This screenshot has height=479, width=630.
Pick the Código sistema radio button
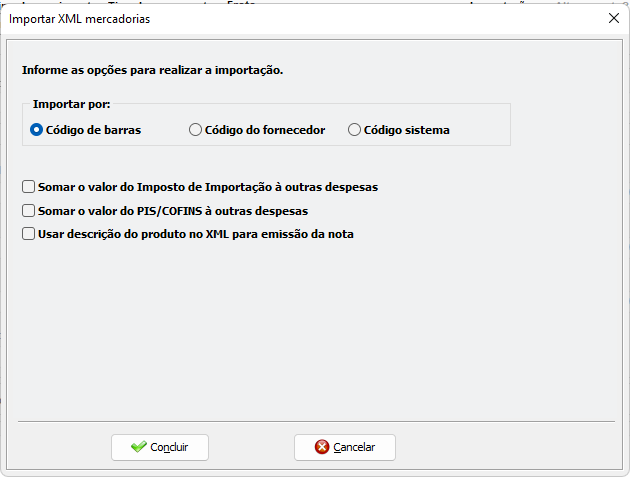354,130
